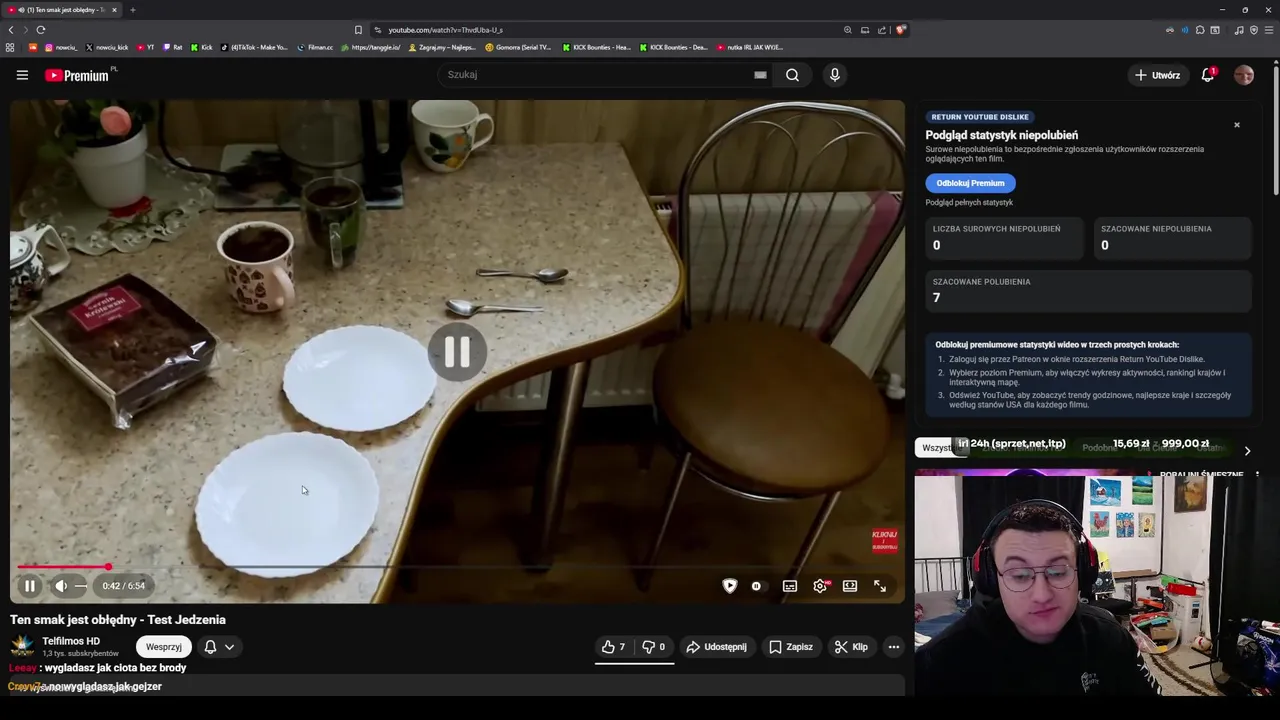Bookmark this page icon
The height and width of the screenshot is (720, 1280).
pyautogui.click(x=358, y=30)
